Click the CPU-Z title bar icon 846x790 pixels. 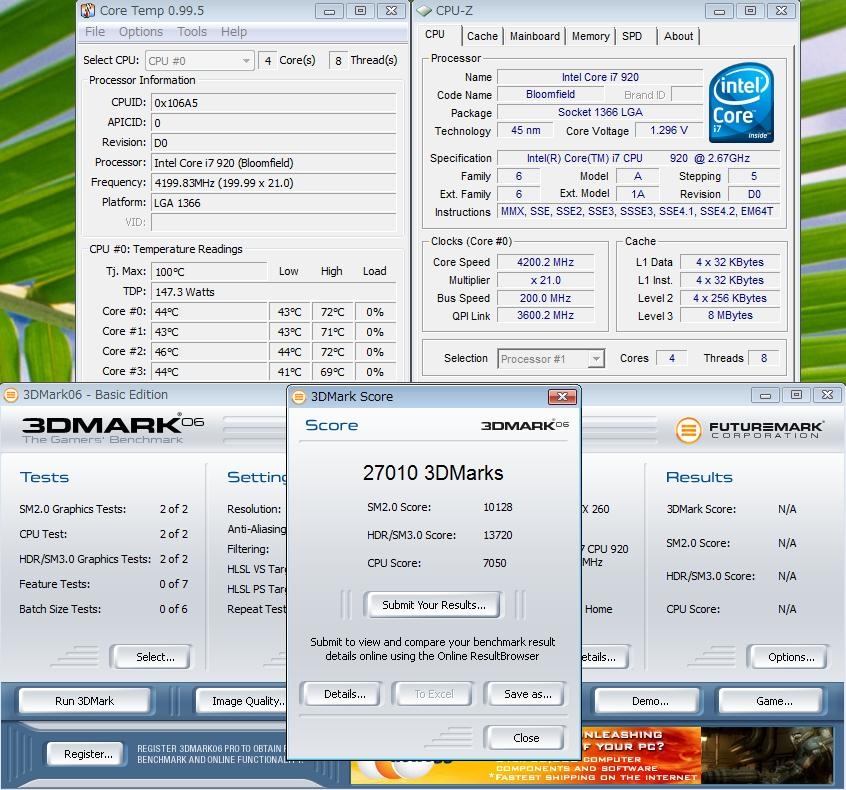424,11
